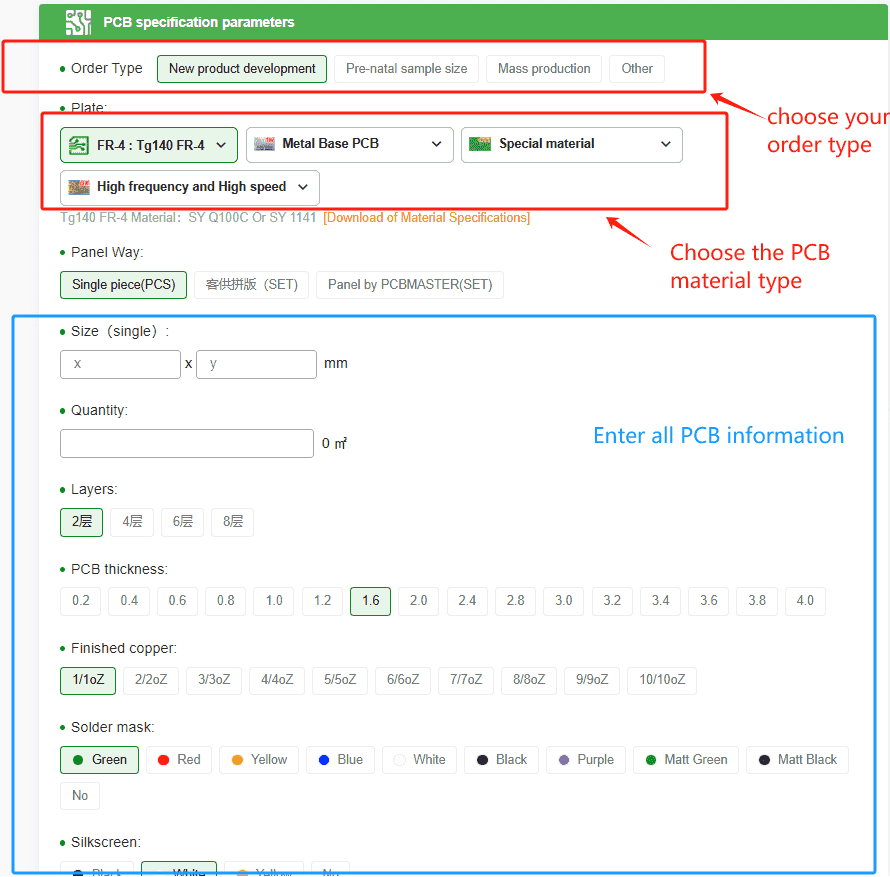Open the Metal Base PCB dropdown
Image resolution: width=890 pixels, height=877 pixels.
coord(435,144)
